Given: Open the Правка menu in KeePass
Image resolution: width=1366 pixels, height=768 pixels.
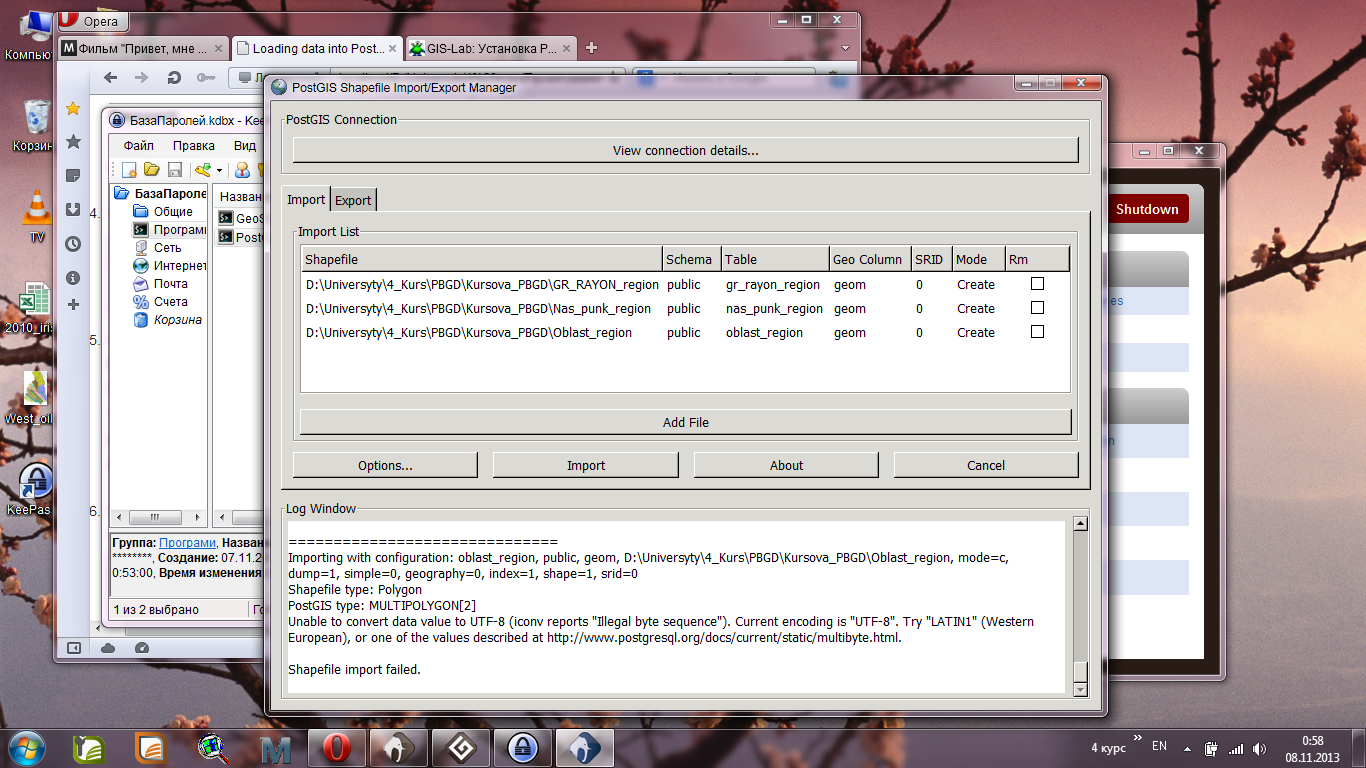Looking at the screenshot, I should click(x=194, y=146).
